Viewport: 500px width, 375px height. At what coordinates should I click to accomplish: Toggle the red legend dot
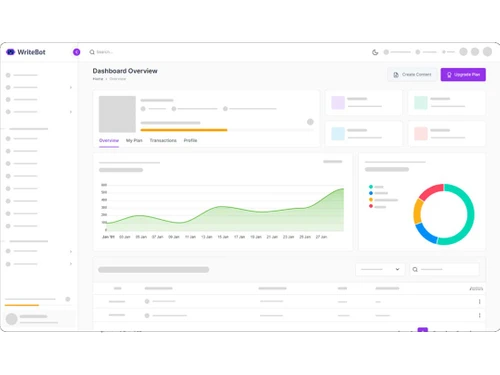pyautogui.click(x=371, y=206)
